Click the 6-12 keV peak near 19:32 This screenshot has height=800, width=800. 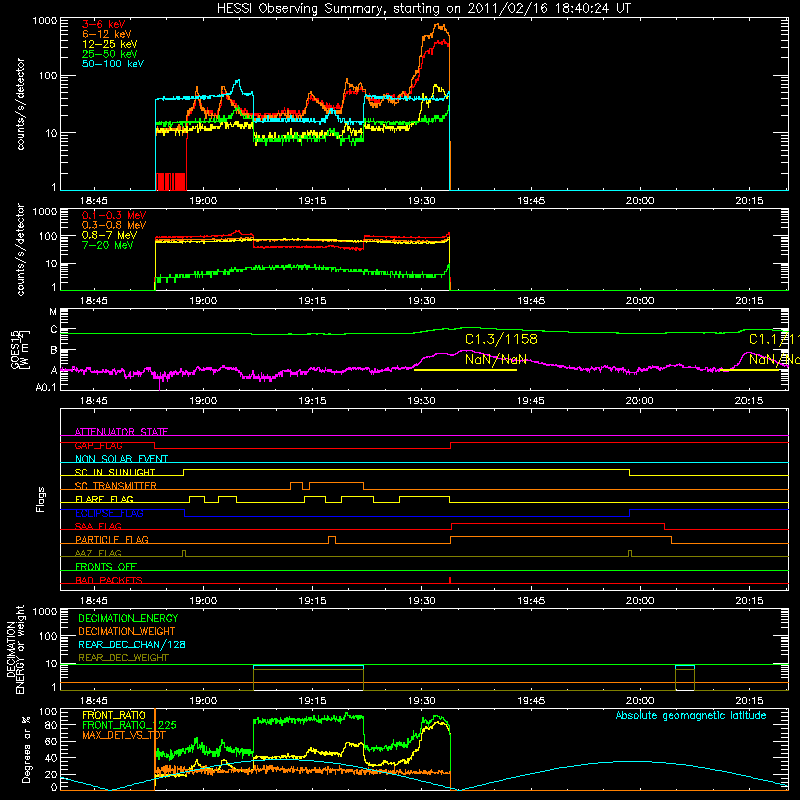[x=439, y=26]
